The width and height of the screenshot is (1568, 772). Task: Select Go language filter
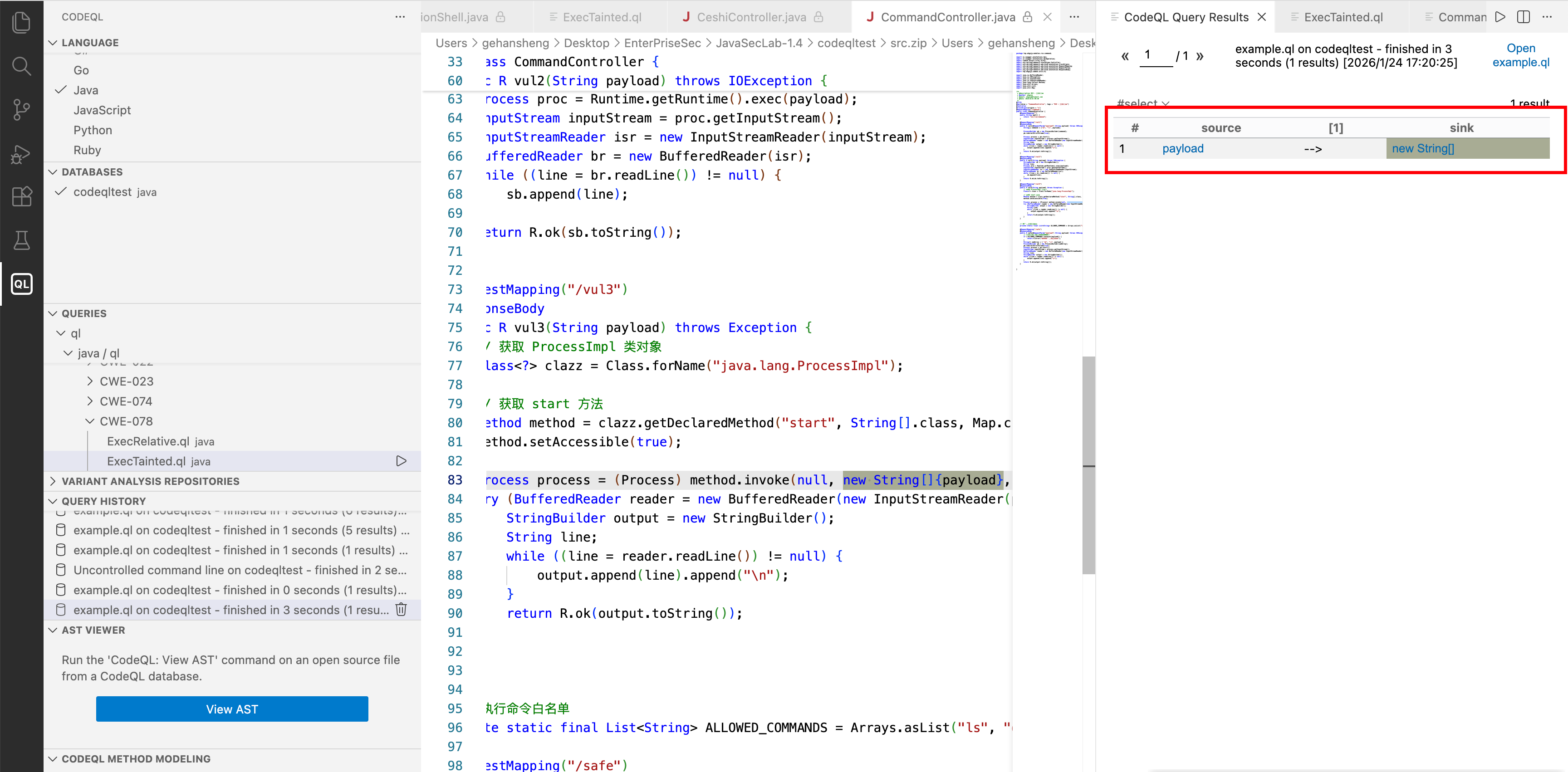tap(81, 71)
